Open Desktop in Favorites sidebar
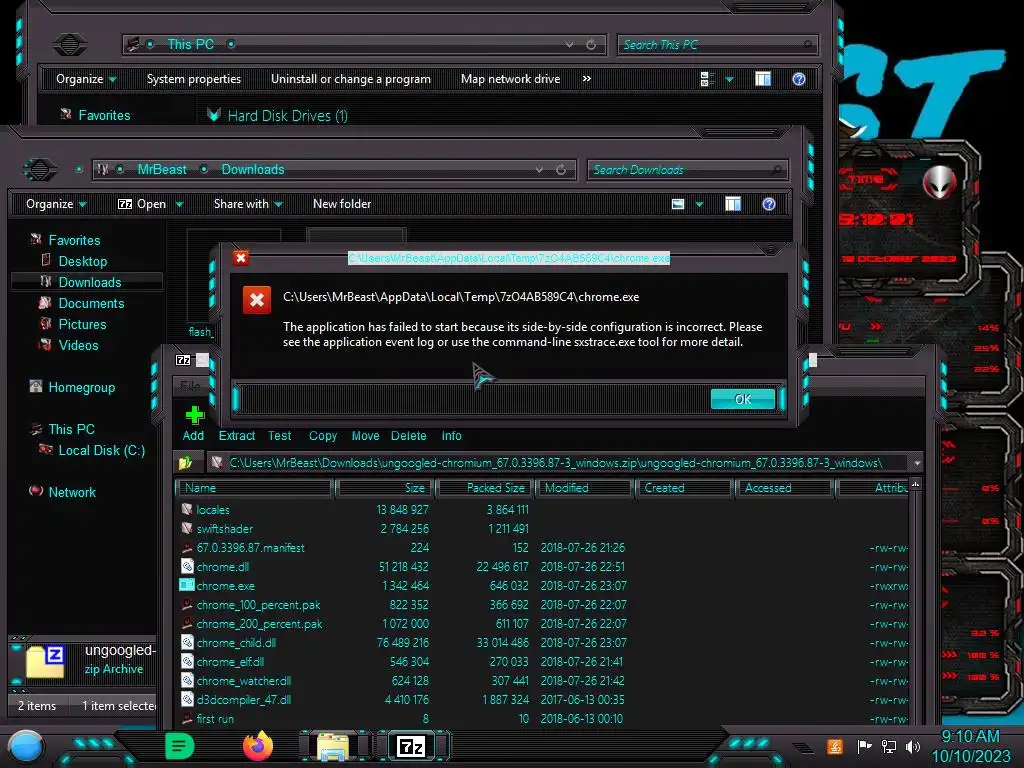The width and height of the screenshot is (1024, 768). click(82, 261)
